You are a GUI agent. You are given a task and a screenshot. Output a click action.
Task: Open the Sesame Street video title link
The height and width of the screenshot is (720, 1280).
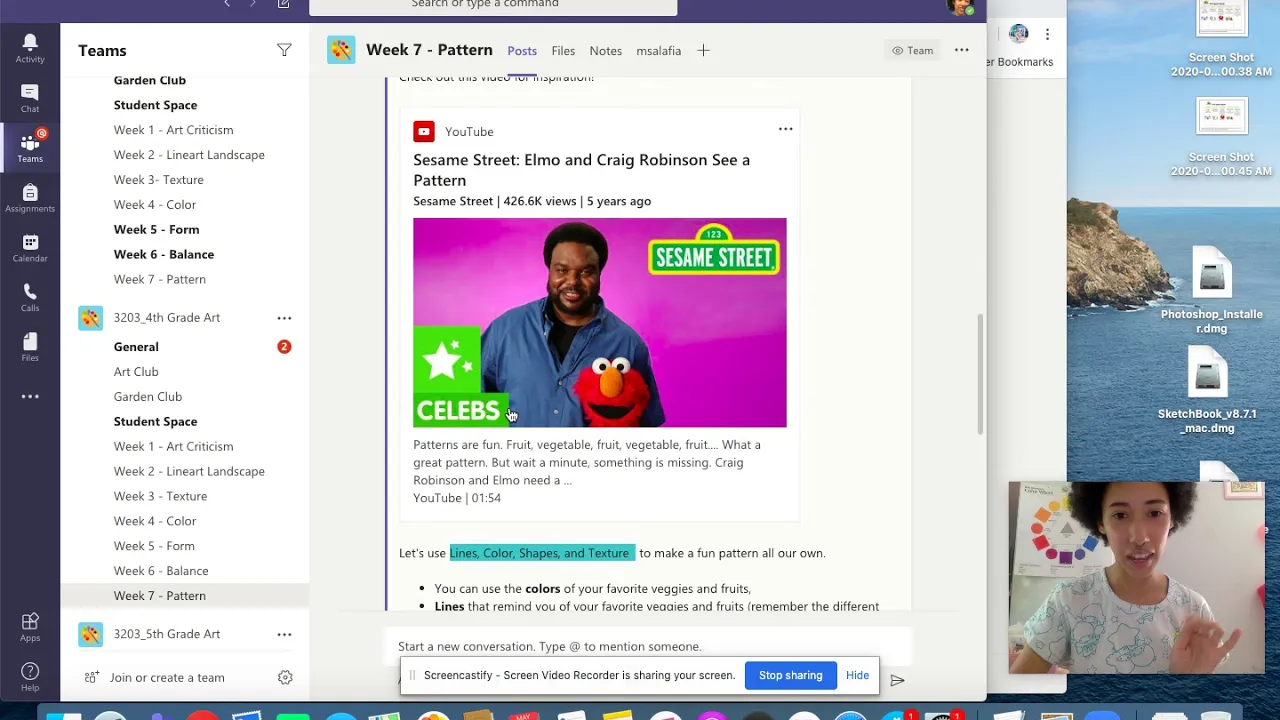[581, 170]
